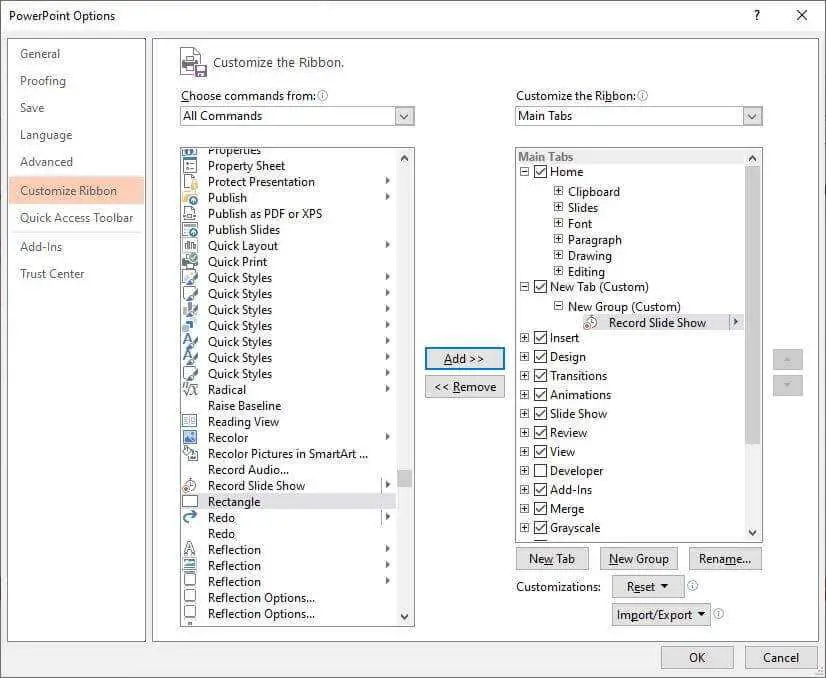Expand the Slide Show tab node
Image resolution: width=826 pixels, height=678 pixels.
coord(524,414)
